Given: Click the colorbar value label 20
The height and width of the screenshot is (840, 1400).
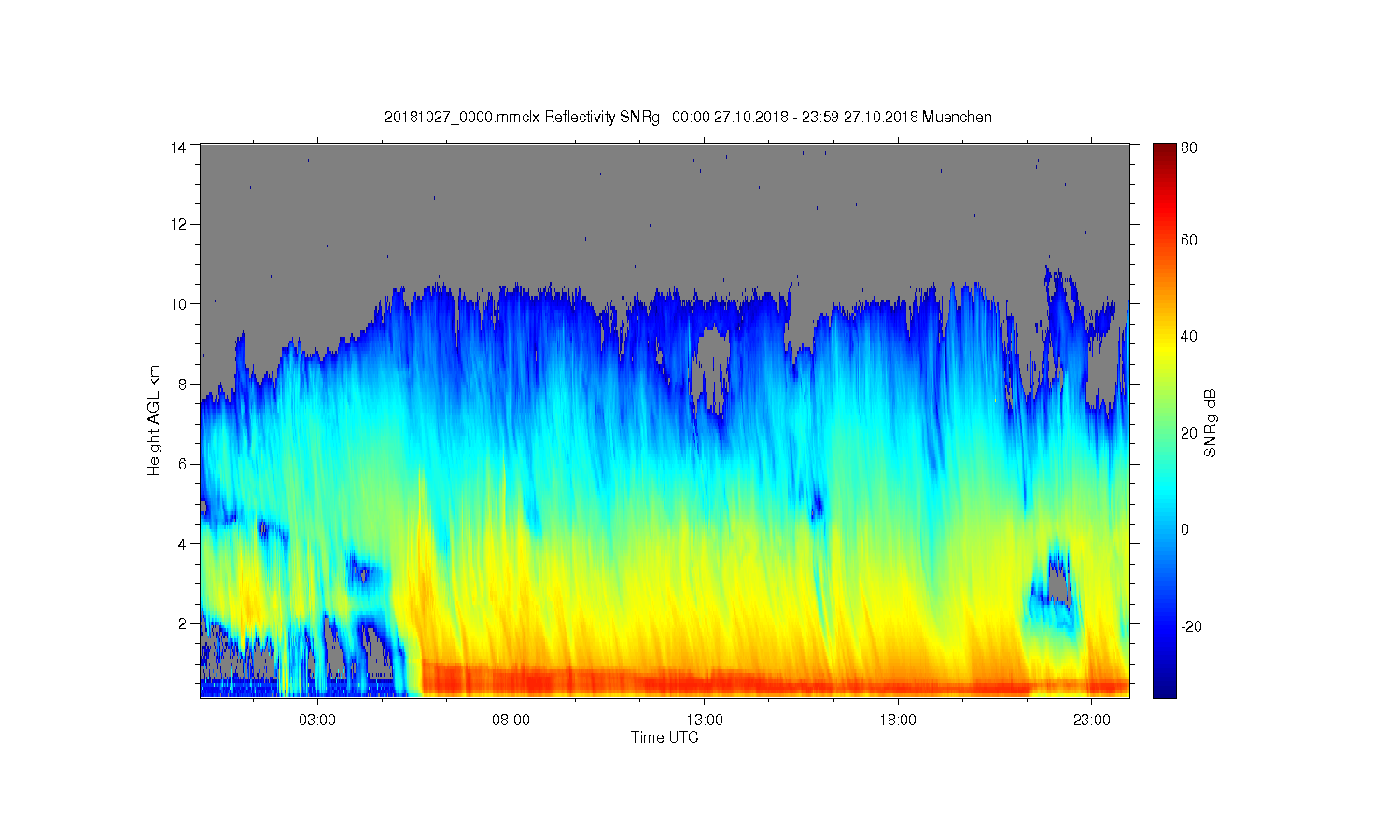Looking at the screenshot, I should [1189, 433].
